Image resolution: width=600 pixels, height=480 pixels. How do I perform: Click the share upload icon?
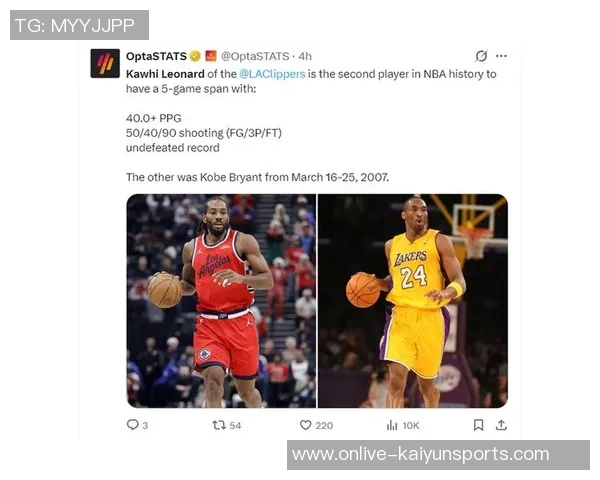(x=501, y=425)
